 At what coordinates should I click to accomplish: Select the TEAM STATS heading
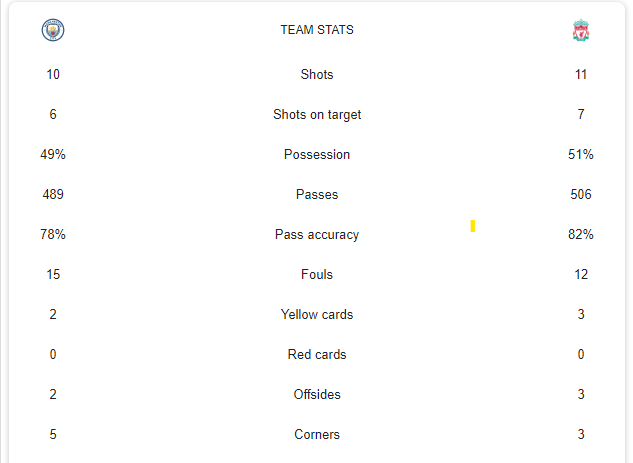317,30
